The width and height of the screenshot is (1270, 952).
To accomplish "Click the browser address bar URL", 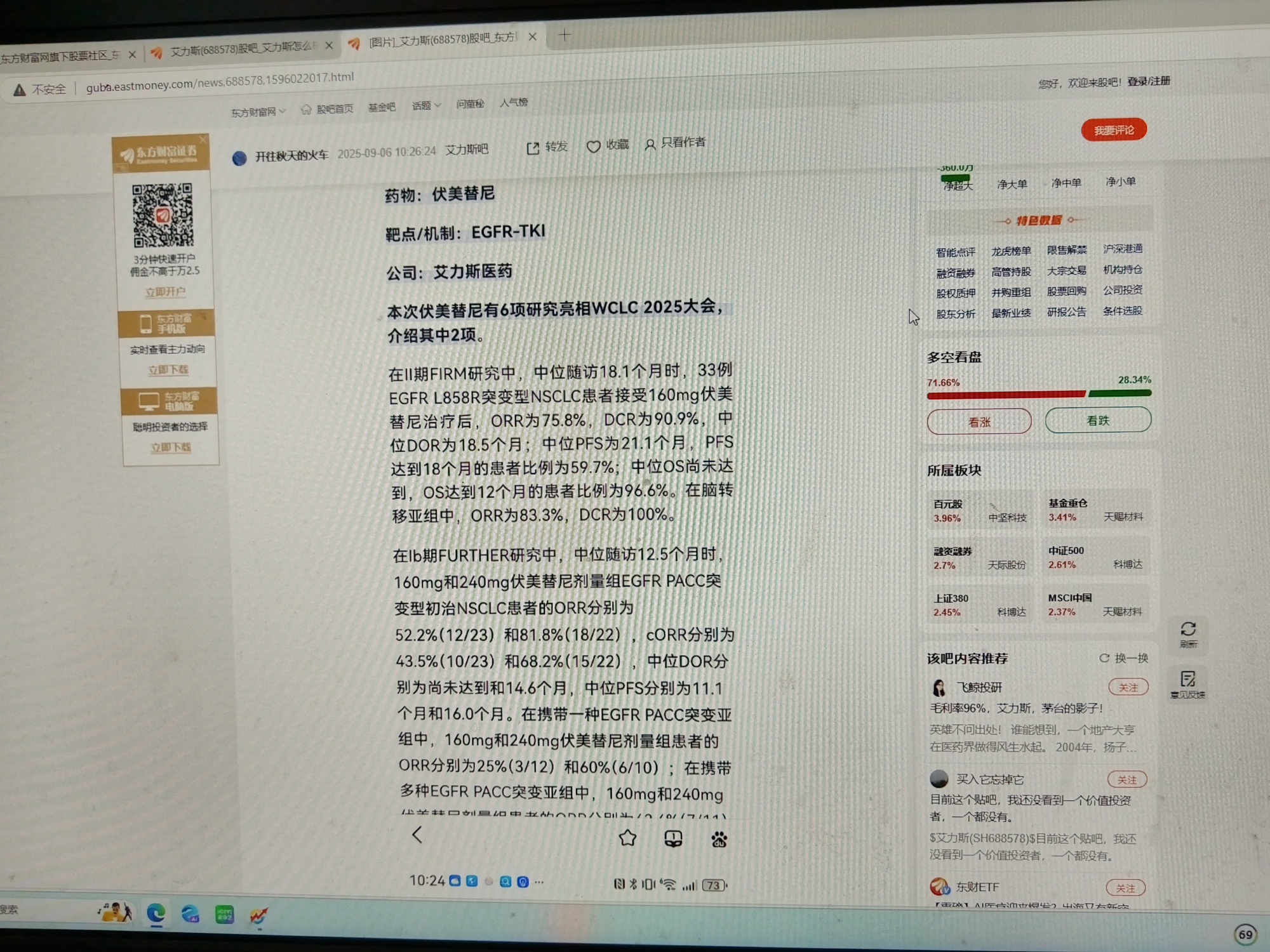I will point(220,82).
